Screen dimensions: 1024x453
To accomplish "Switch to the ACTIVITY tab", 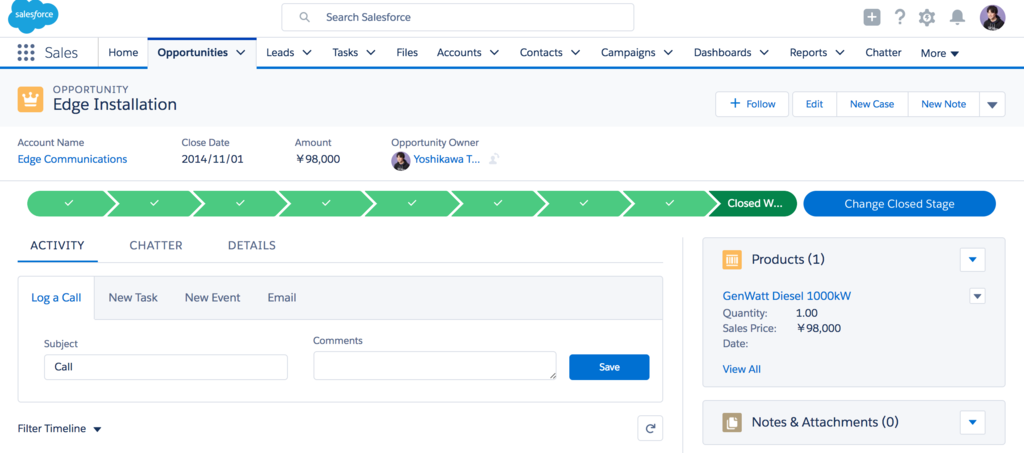I will [57, 246].
